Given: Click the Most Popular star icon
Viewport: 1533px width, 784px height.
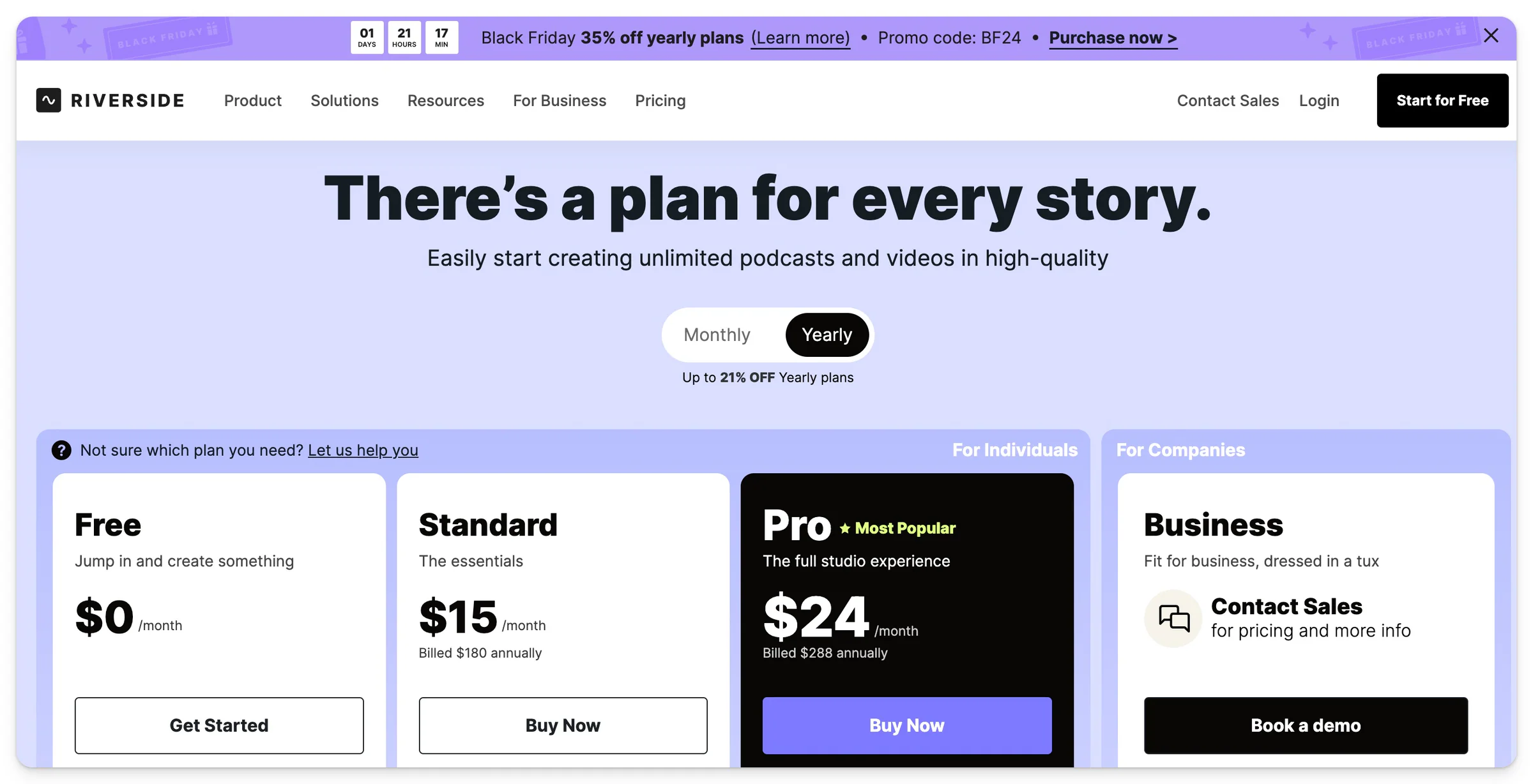Looking at the screenshot, I should point(845,528).
